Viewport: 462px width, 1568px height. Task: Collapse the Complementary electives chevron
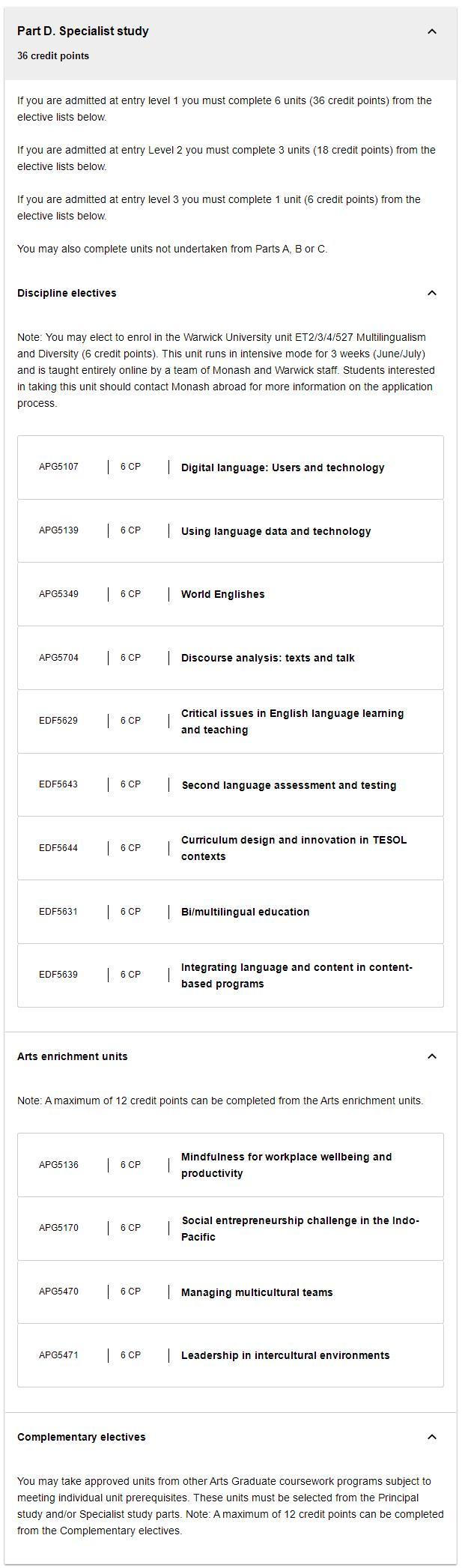(x=431, y=1437)
